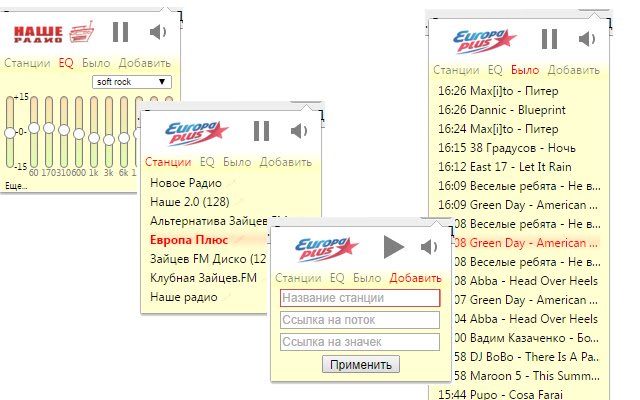Select history entry 16:15 38 Градусов - Ночь
Screen dimensions: 640x400
coord(507,148)
